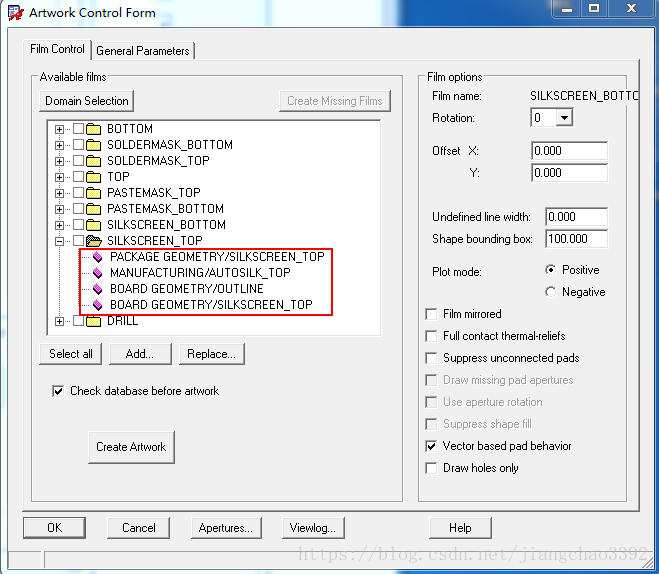659x574 pixels.
Task: Check the DRILL film checkbox
Action: pyautogui.click(x=78, y=321)
